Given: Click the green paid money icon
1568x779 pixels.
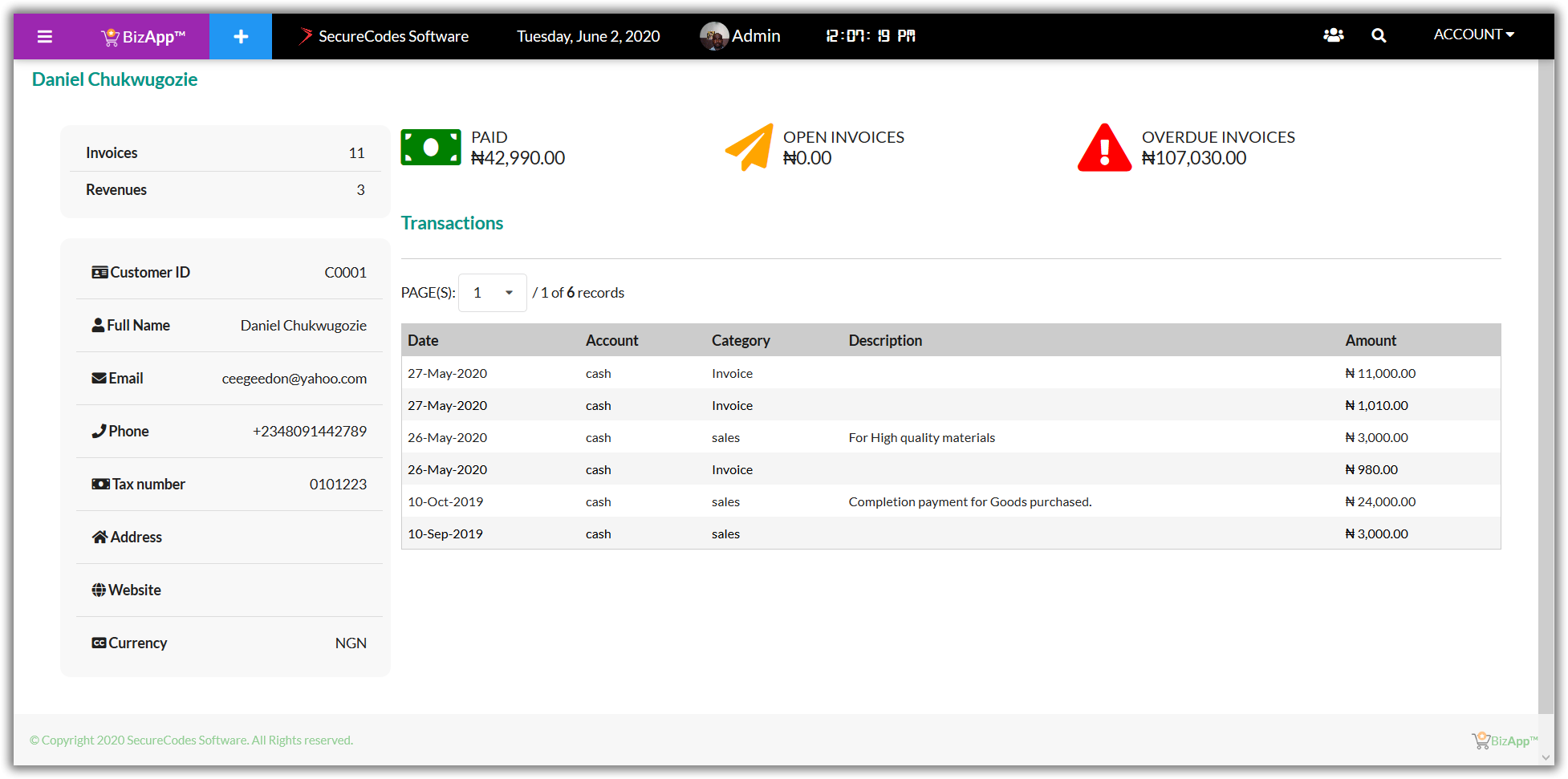Looking at the screenshot, I should pos(431,148).
